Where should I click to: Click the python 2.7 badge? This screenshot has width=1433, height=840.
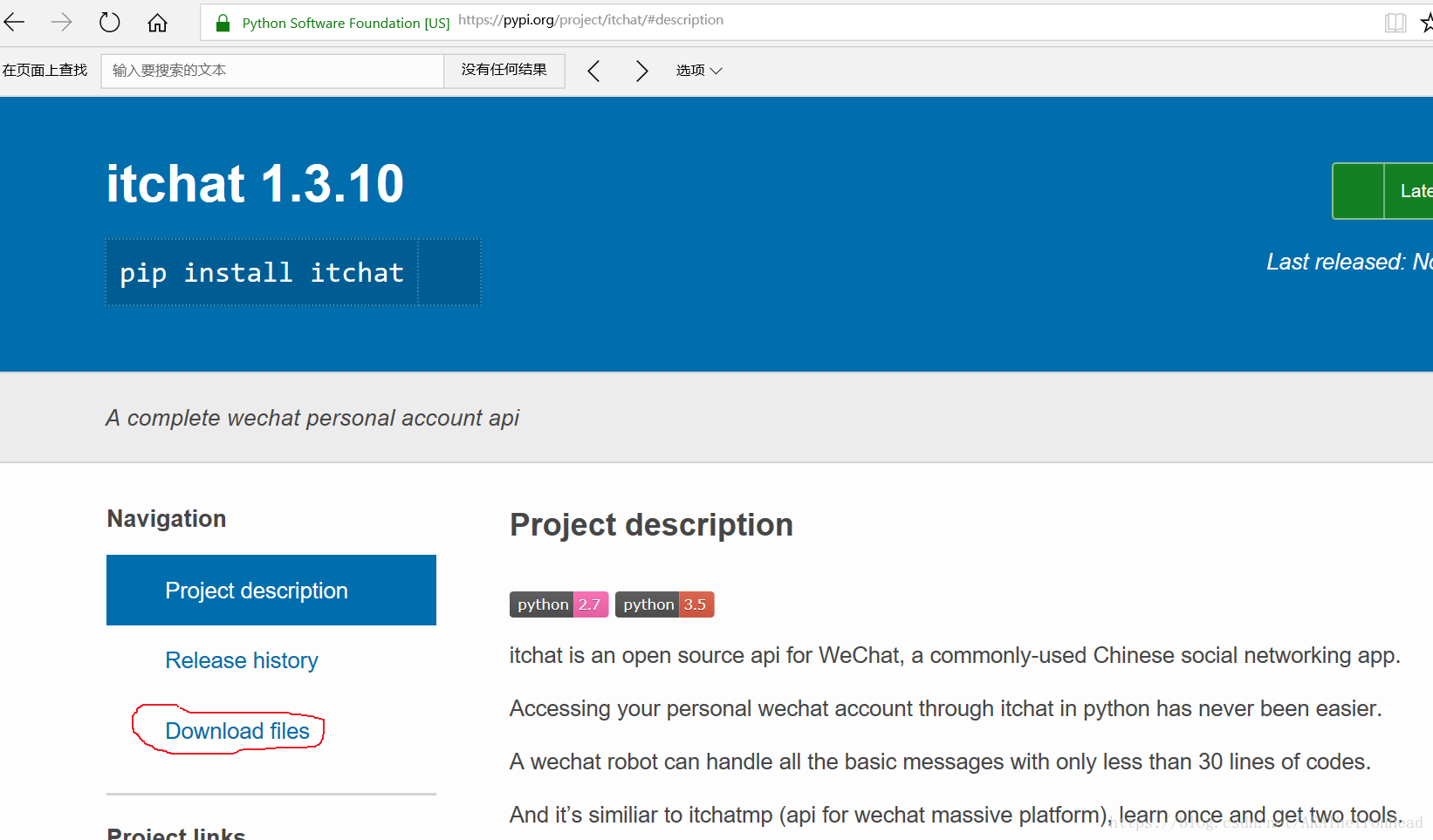[x=559, y=604]
